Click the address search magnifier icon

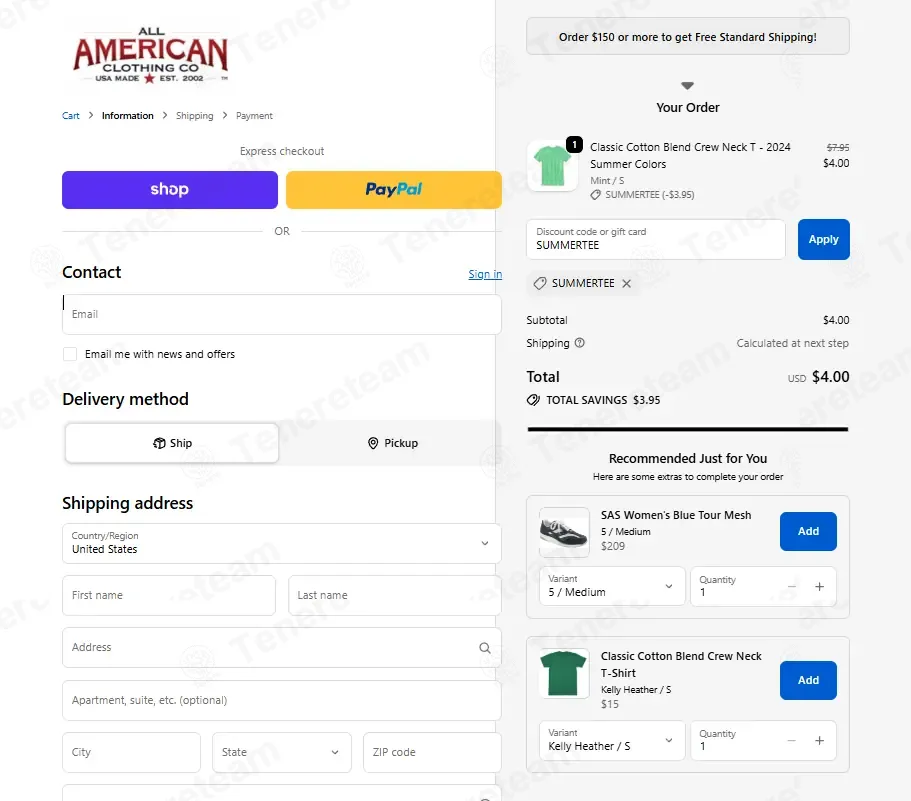point(485,648)
